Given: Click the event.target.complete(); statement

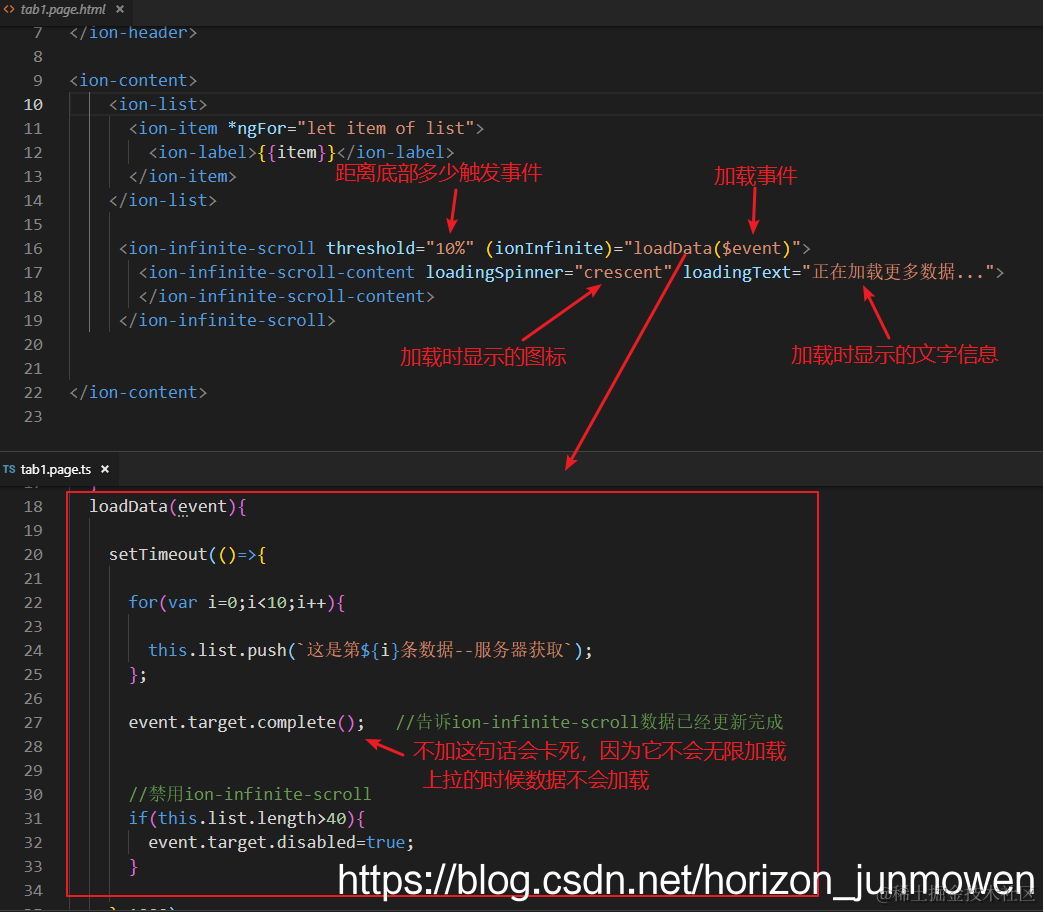Looking at the screenshot, I should (247, 722).
